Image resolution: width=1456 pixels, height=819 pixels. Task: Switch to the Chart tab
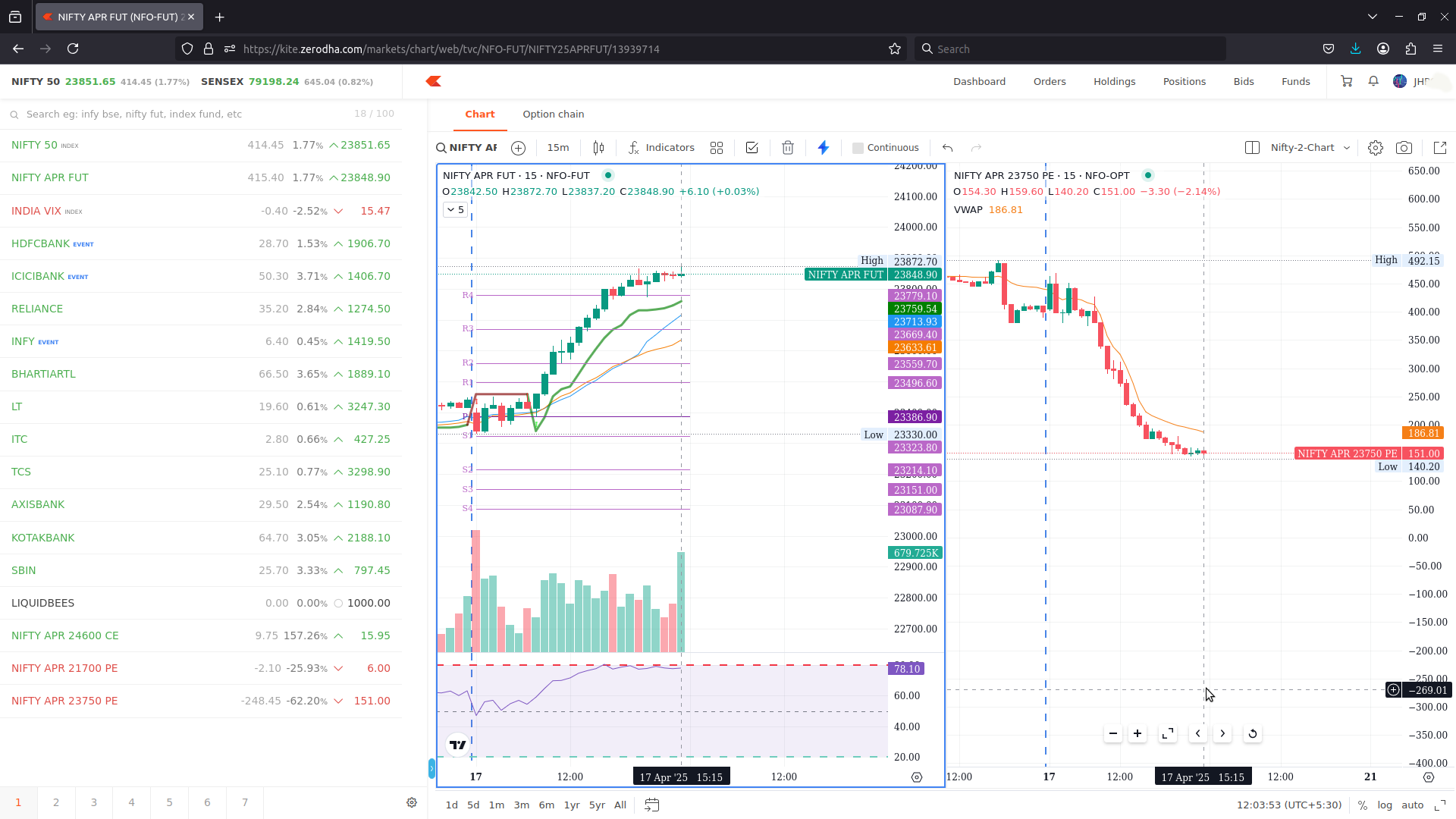coord(480,115)
